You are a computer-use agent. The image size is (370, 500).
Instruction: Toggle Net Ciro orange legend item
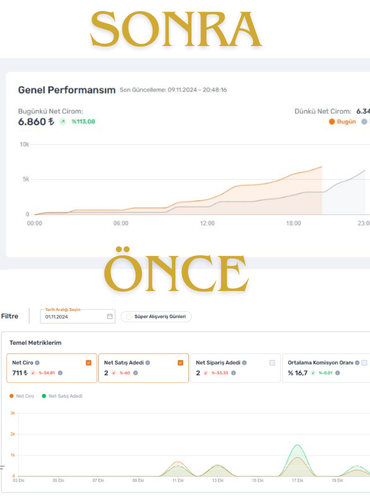click(22, 396)
